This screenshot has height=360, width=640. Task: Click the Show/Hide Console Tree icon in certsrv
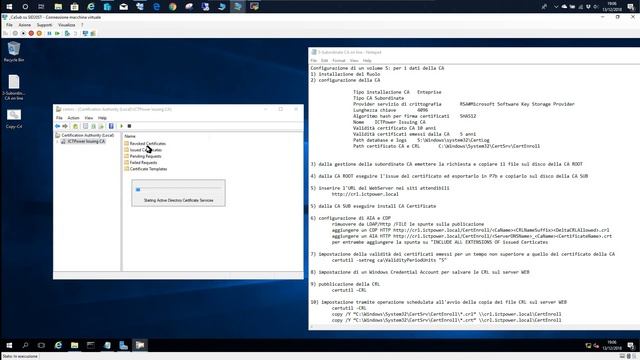click(85, 126)
